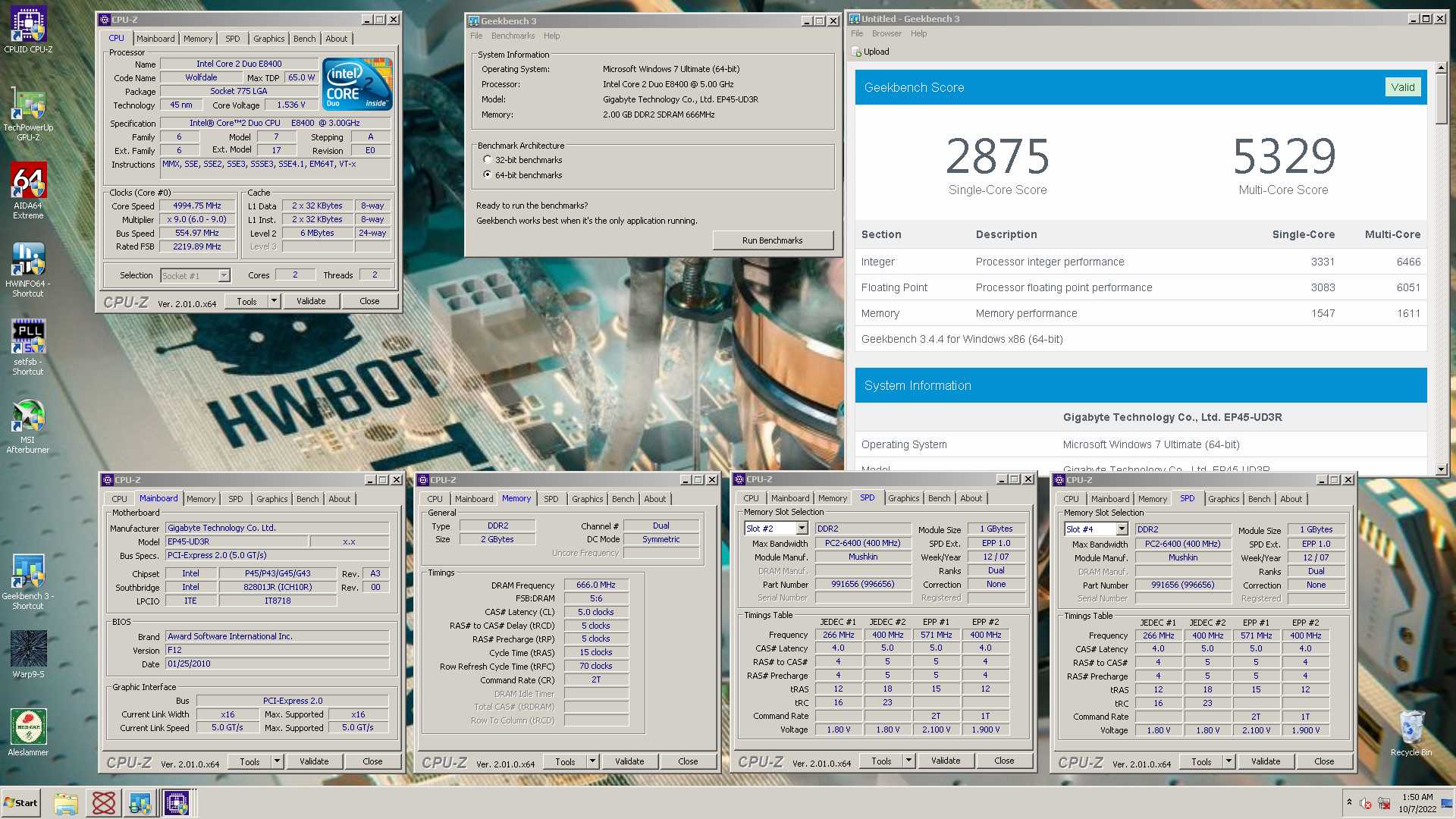Click Multiplier value x 9.0 (6.0 - 9.0)
This screenshot has height=819, width=1456.
point(197,219)
